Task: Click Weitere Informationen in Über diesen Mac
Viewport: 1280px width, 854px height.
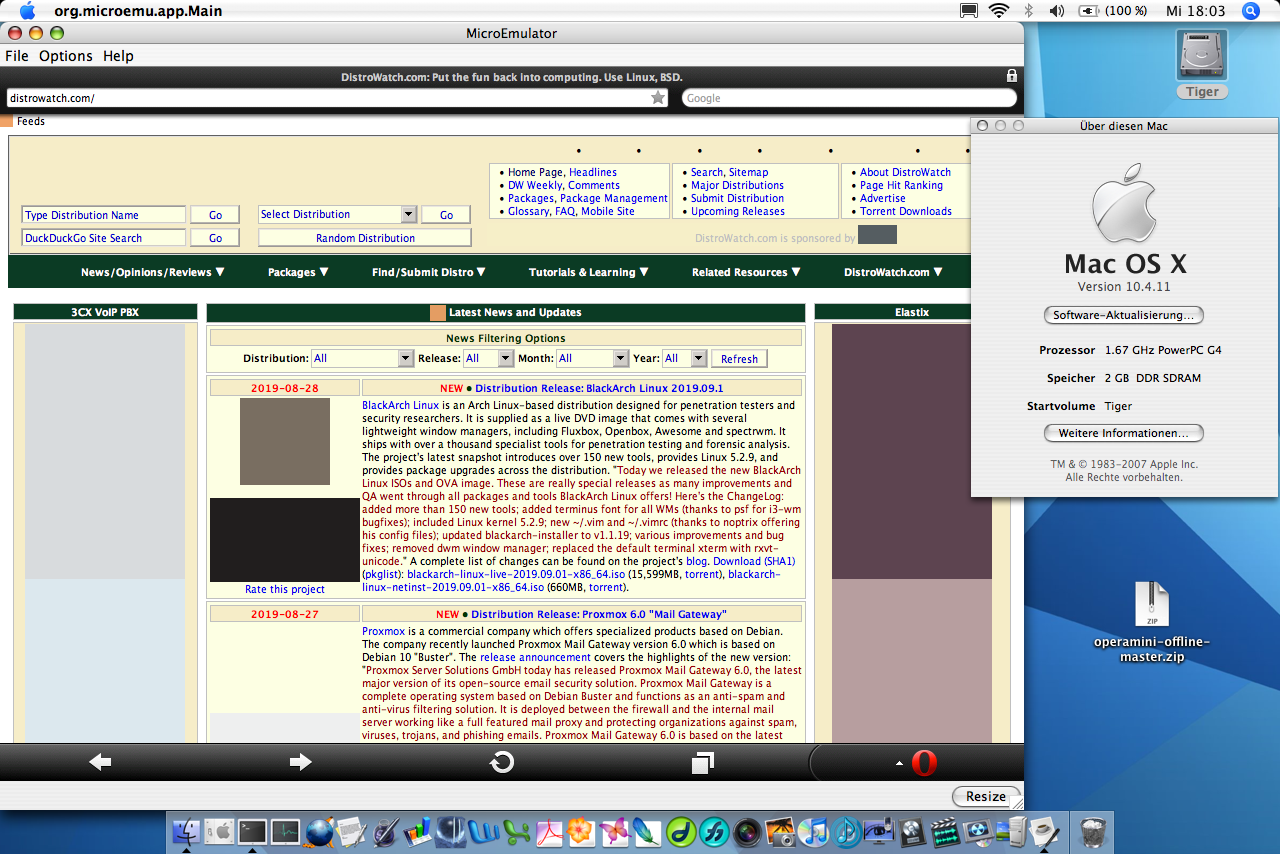Action: (1124, 433)
